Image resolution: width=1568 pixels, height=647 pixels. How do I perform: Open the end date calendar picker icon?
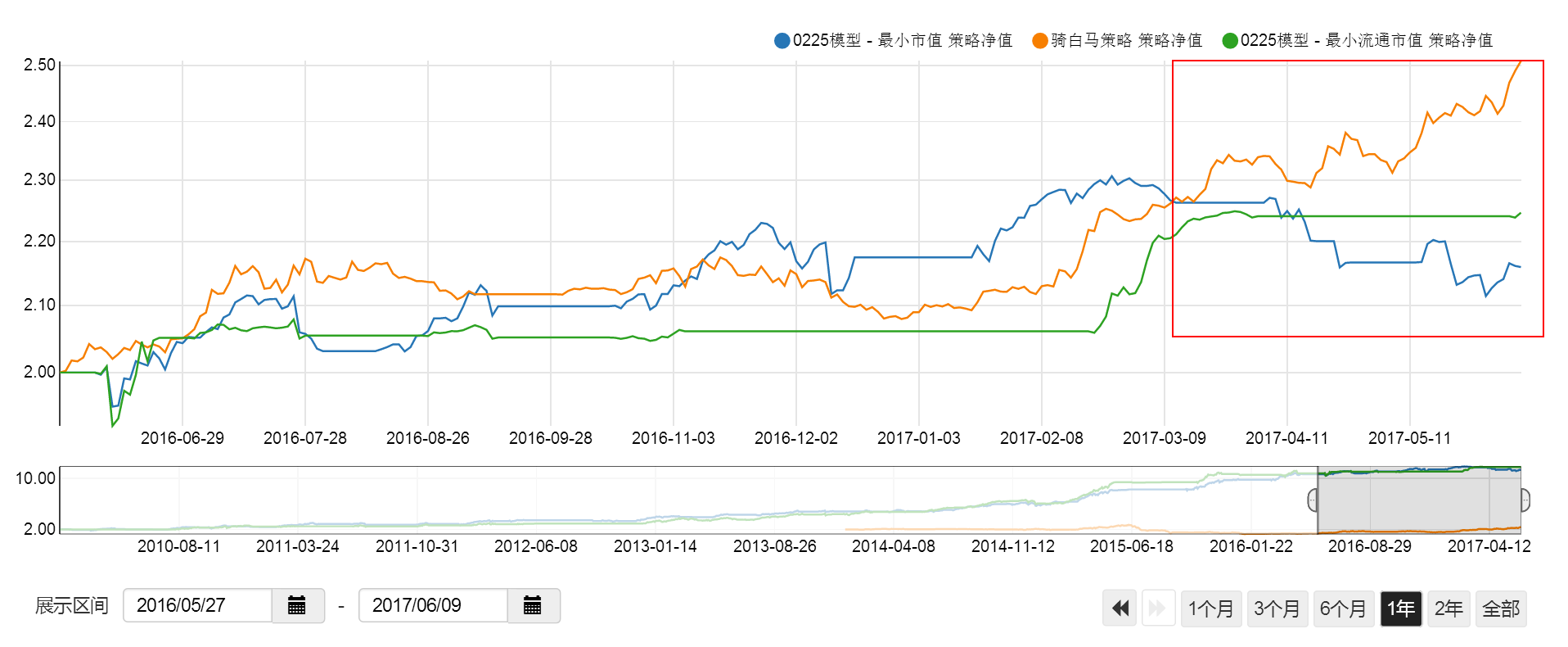533,606
